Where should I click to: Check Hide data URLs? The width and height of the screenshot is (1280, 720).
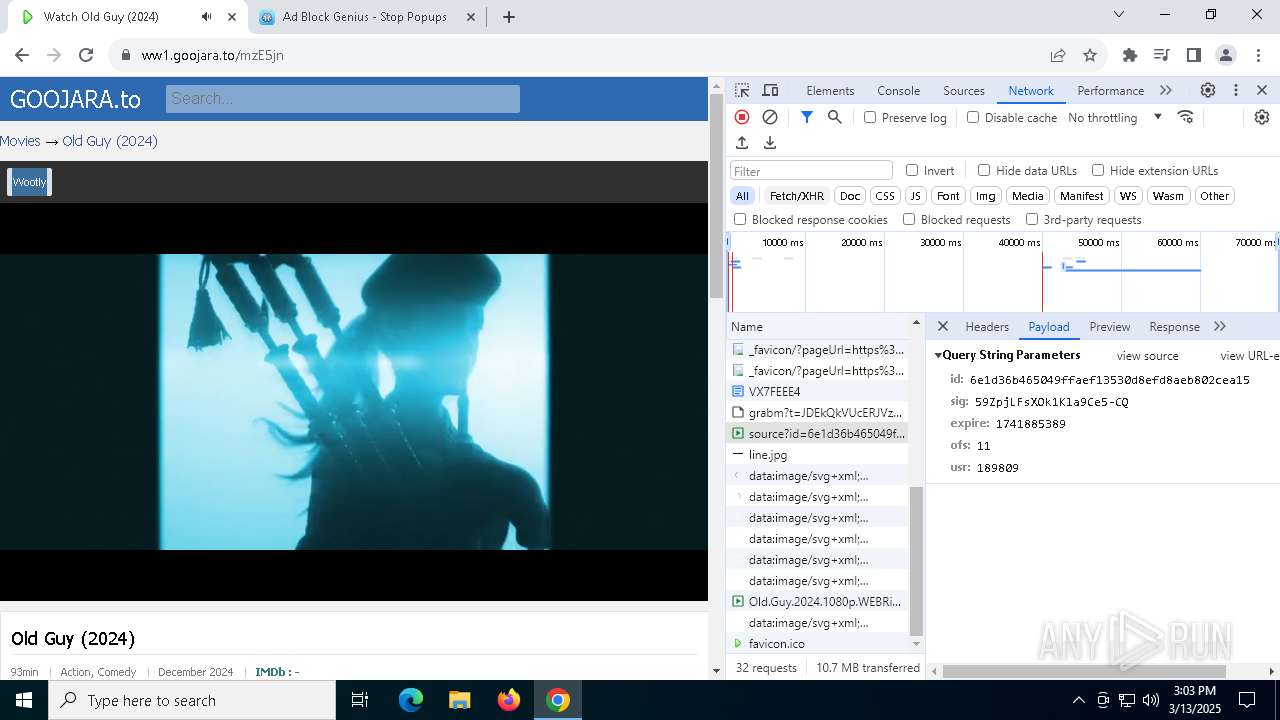pos(984,170)
